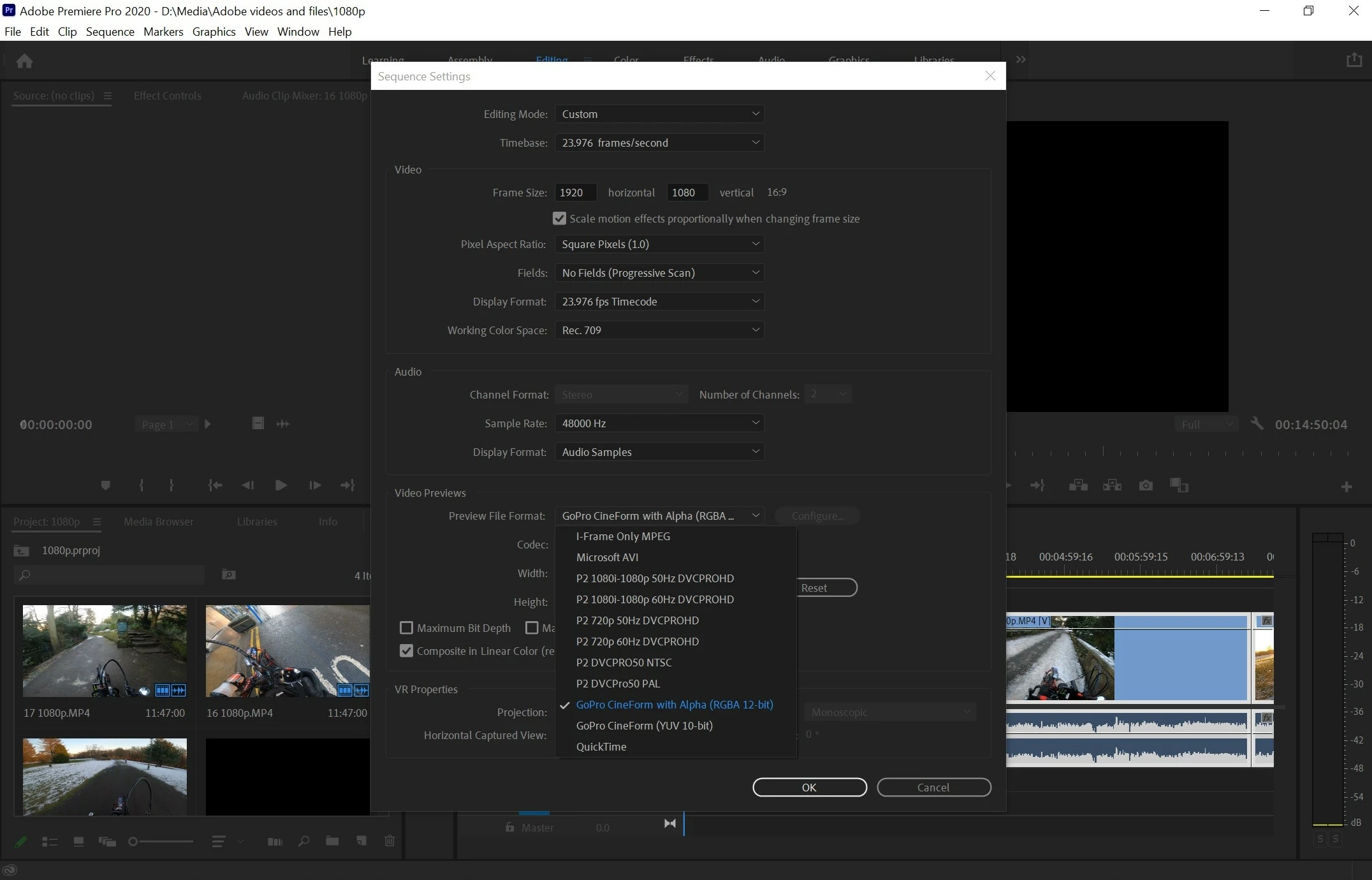Open the Timebase dropdown
Screen dimensions: 1372x880
click(659, 143)
